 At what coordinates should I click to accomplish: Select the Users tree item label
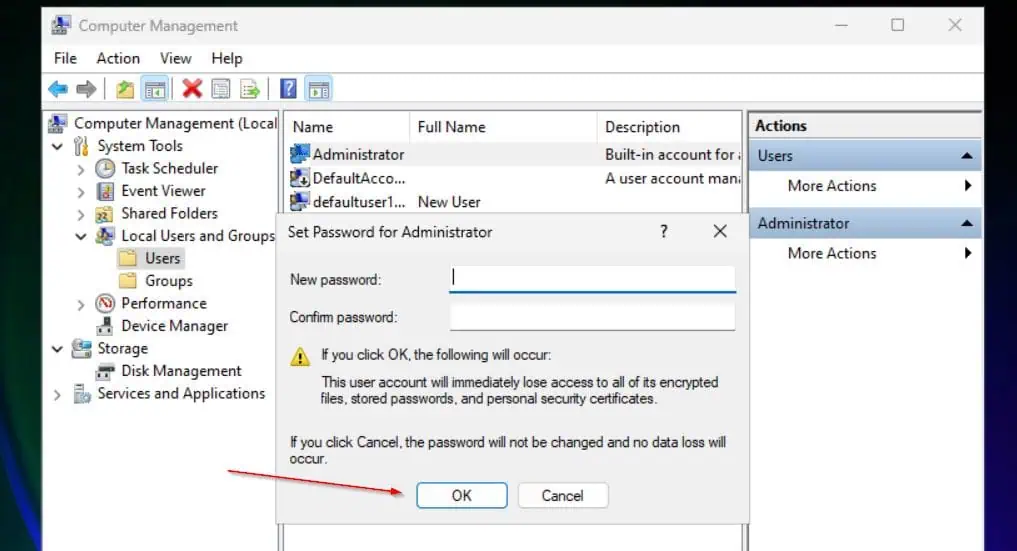(162, 258)
